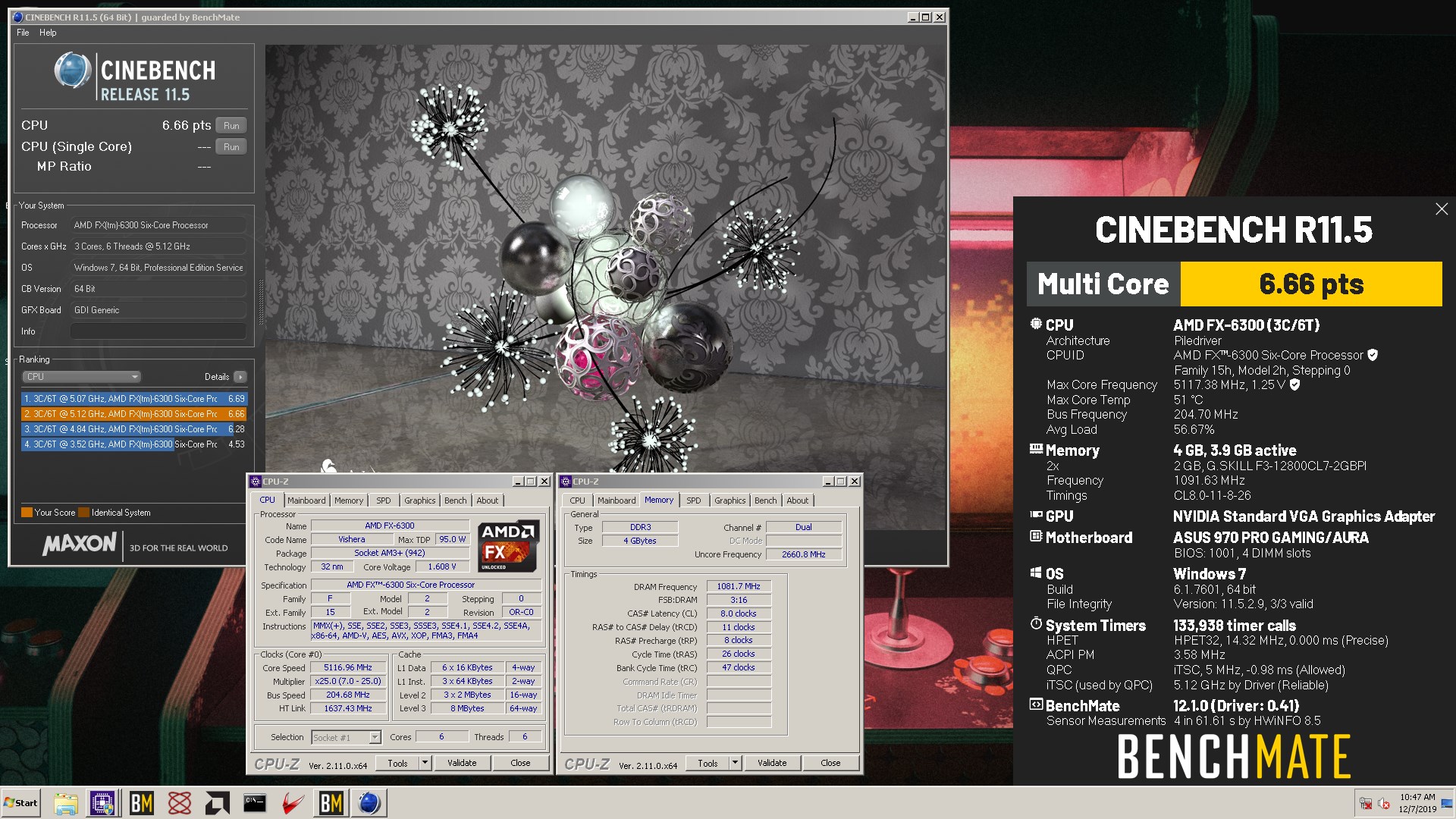This screenshot has height=819, width=1456.
Task: Minimize the right CPU-Z window
Action: click(828, 482)
